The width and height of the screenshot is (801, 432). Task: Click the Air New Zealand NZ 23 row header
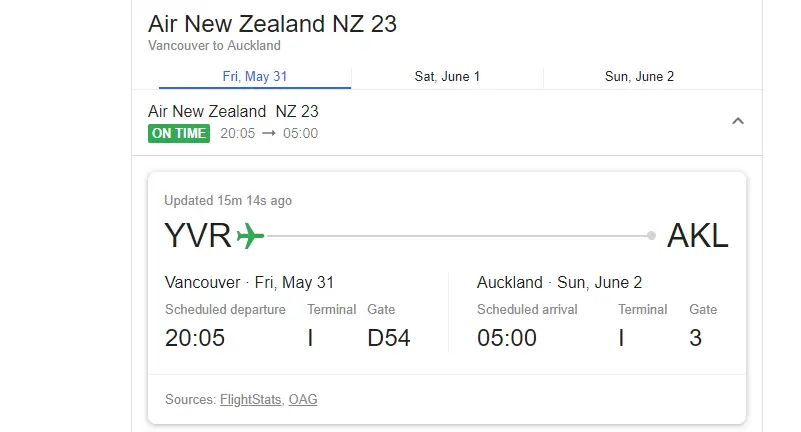(x=447, y=122)
